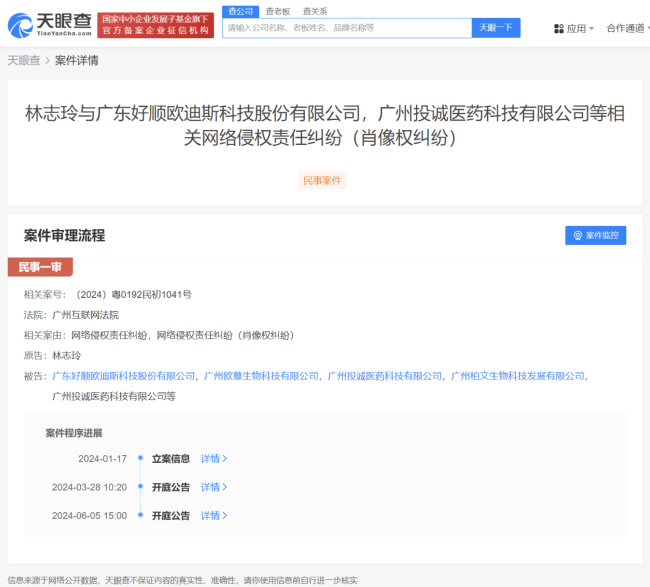Select the 查公司 search tab
This screenshot has height=587, width=650.
tap(240, 11)
